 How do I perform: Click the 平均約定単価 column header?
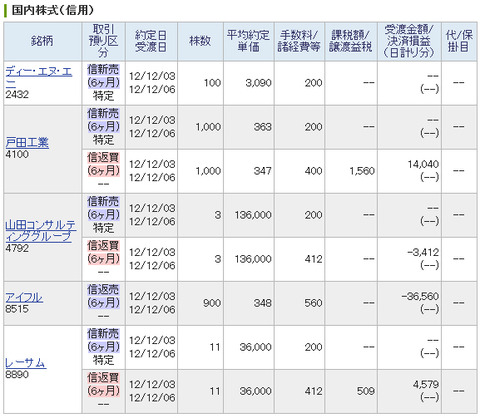click(249, 41)
